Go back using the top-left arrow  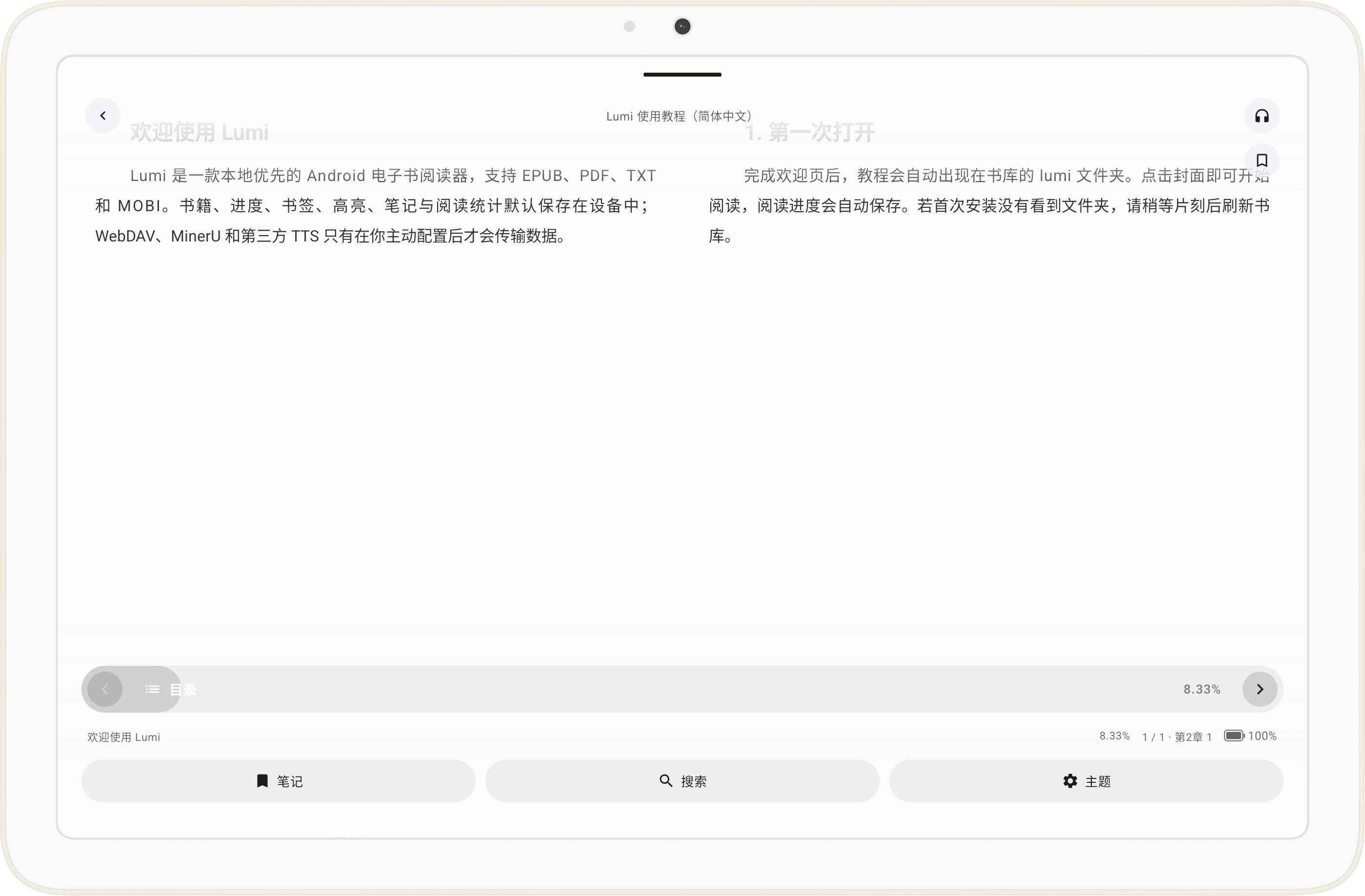(102, 116)
